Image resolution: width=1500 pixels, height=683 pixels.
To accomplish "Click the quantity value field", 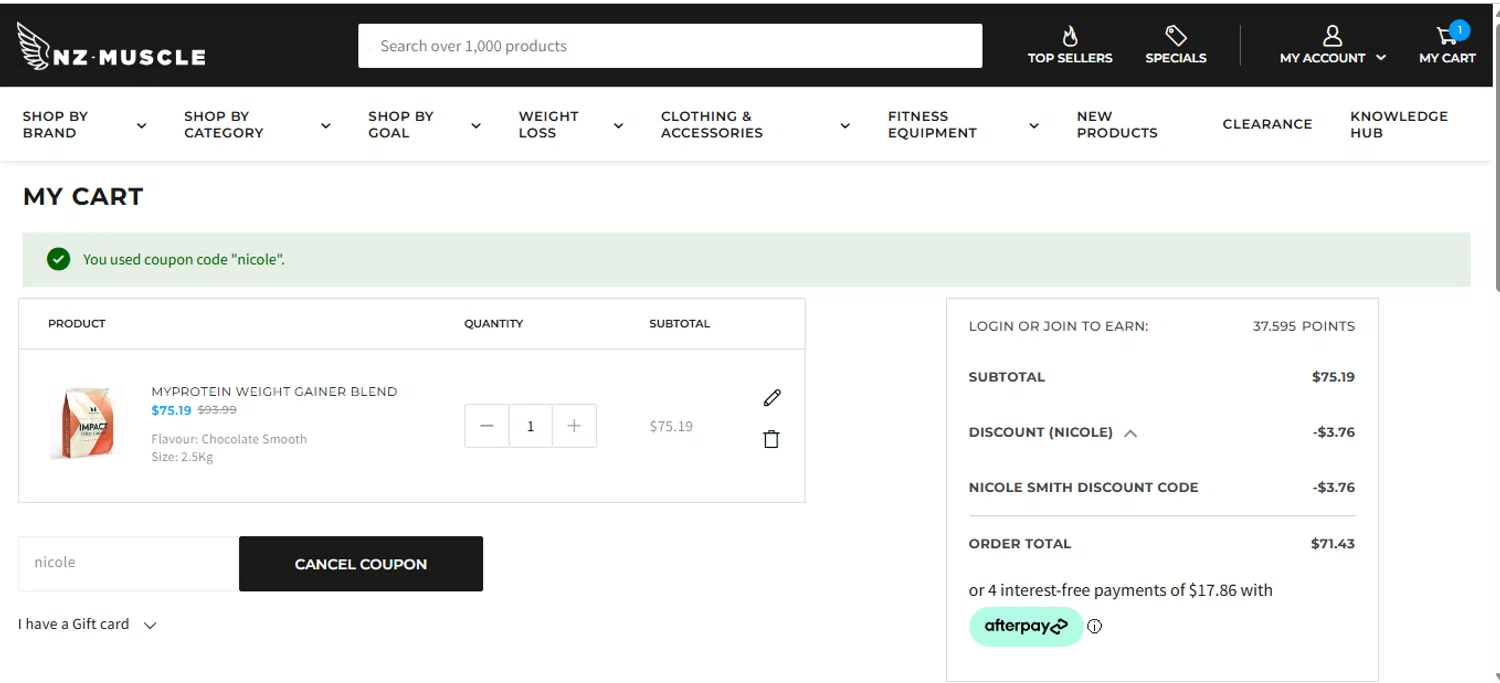I will tap(530, 426).
